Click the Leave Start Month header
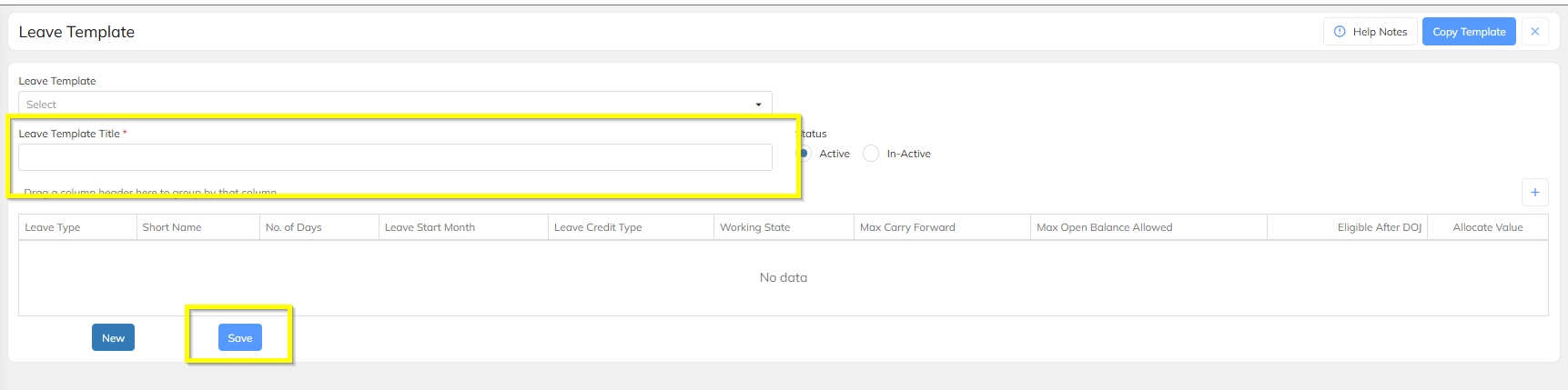Screen dimensions: 1568x390 coord(430,227)
